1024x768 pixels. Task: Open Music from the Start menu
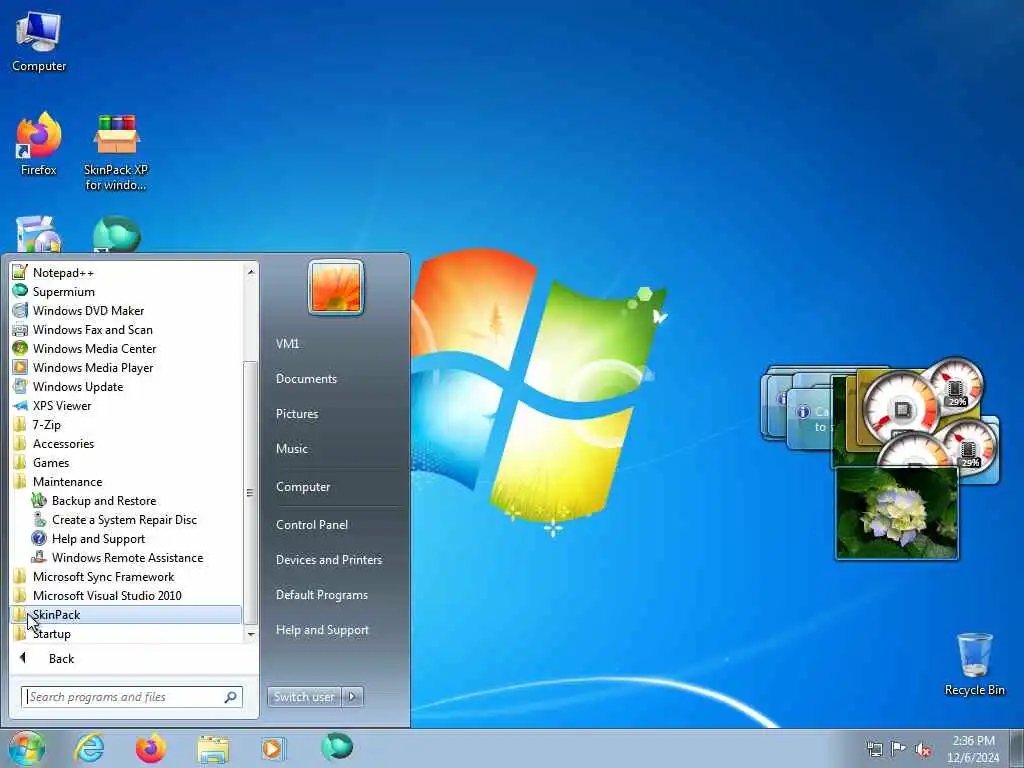pyautogui.click(x=292, y=449)
